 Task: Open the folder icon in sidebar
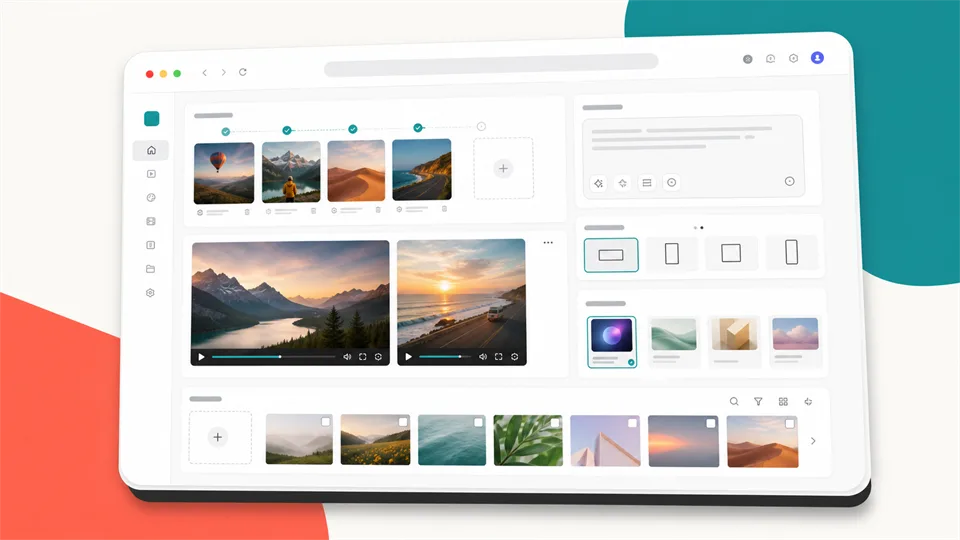pos(151,269)
